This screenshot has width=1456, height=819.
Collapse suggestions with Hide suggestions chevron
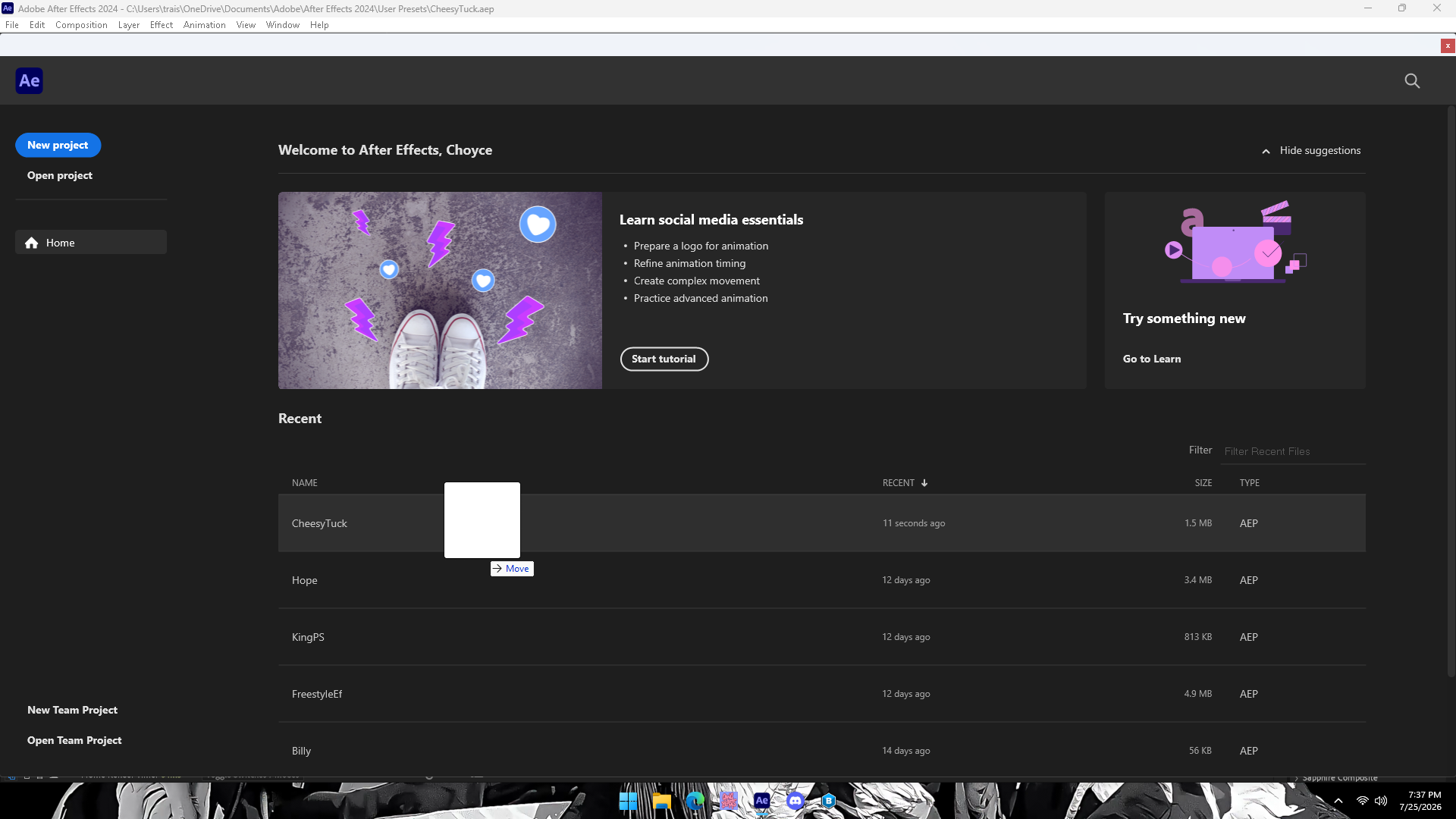click(x=1266, y=151)
